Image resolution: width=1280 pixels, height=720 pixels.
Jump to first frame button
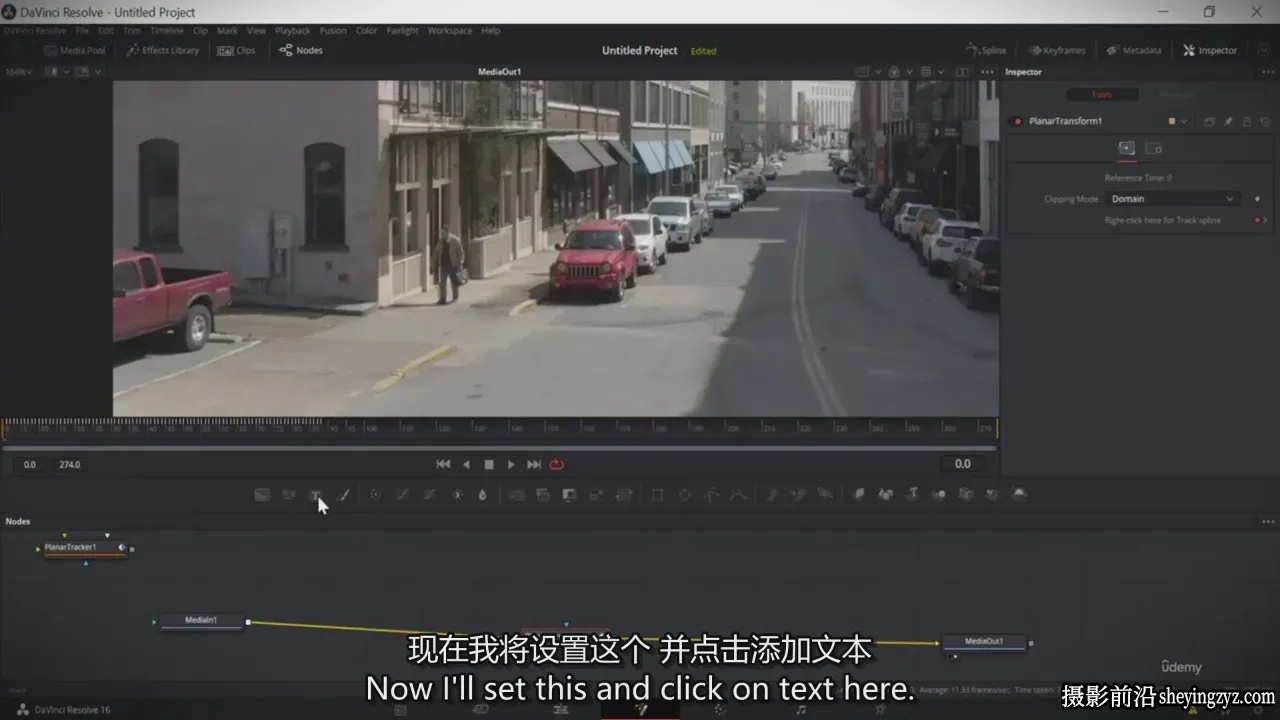[x=444, y=464]
